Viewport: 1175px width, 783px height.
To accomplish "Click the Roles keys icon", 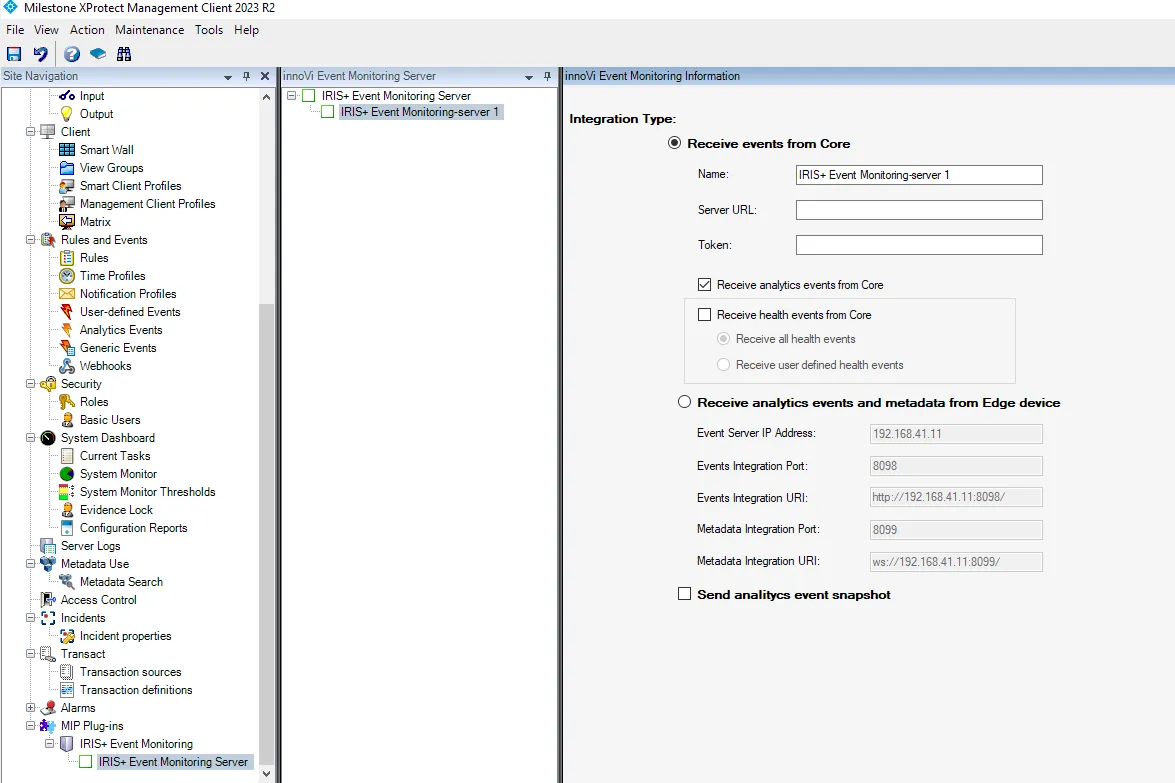I will tap(67, 402).
